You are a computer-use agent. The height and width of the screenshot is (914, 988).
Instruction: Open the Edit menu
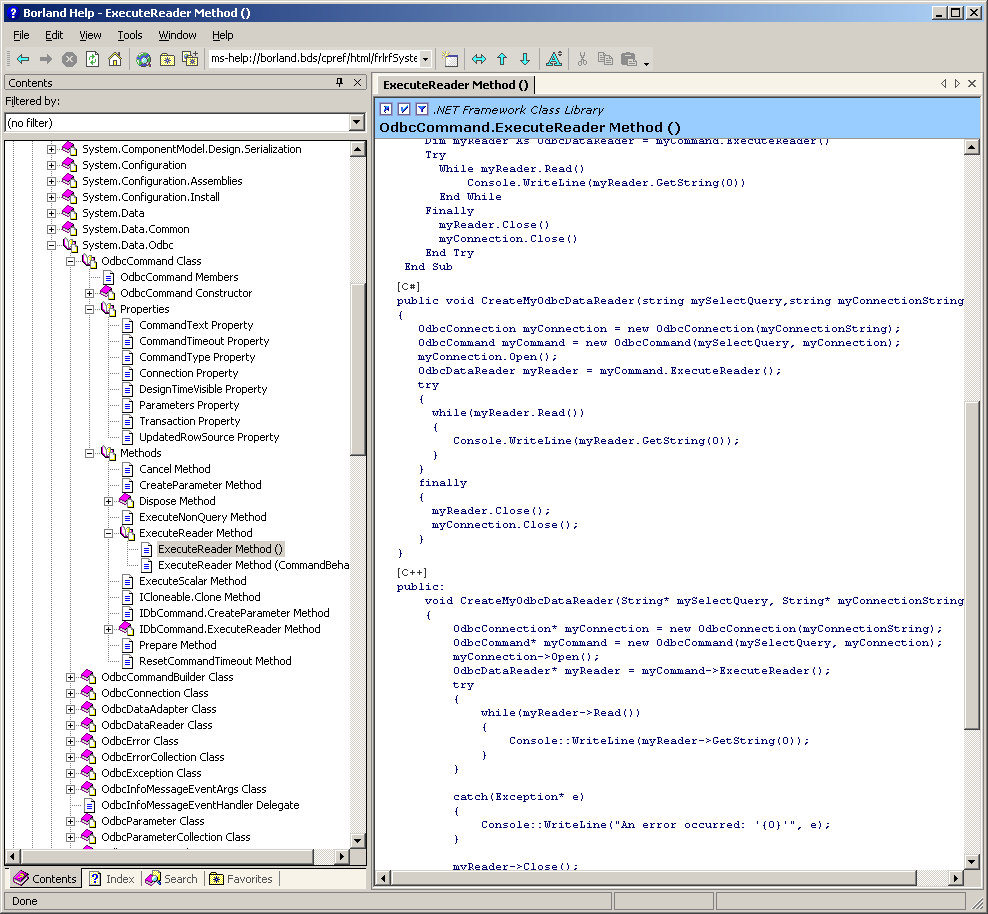[54, 35]
